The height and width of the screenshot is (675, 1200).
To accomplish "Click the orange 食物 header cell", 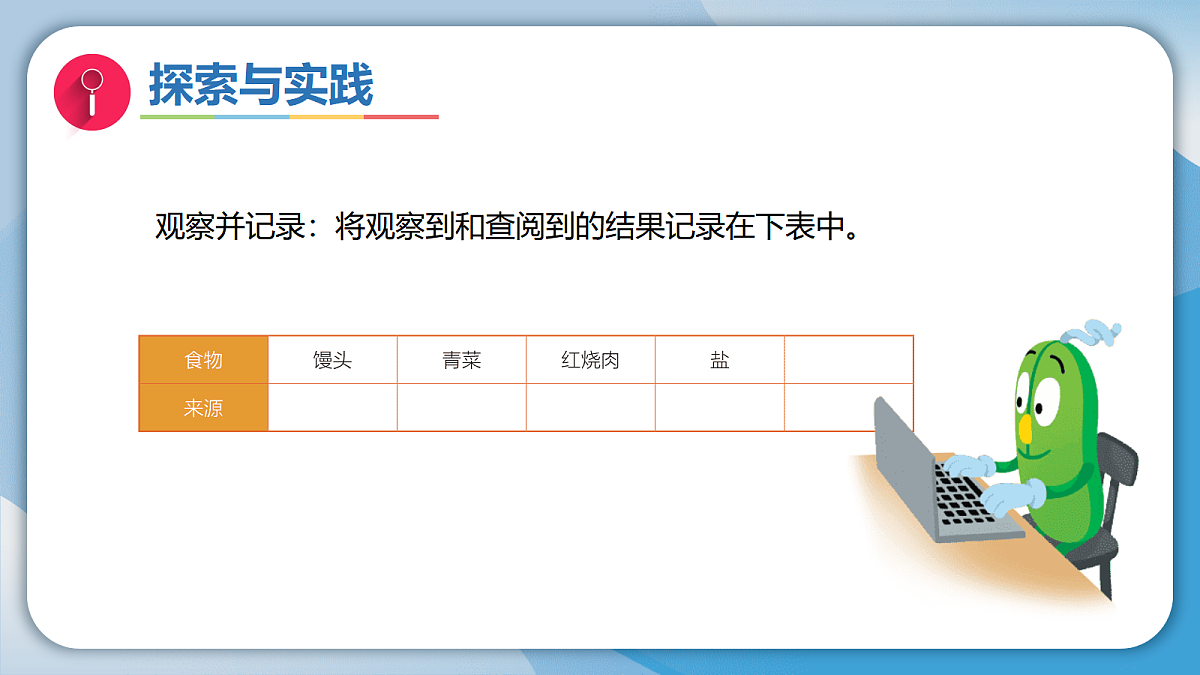I will [202, 359].
